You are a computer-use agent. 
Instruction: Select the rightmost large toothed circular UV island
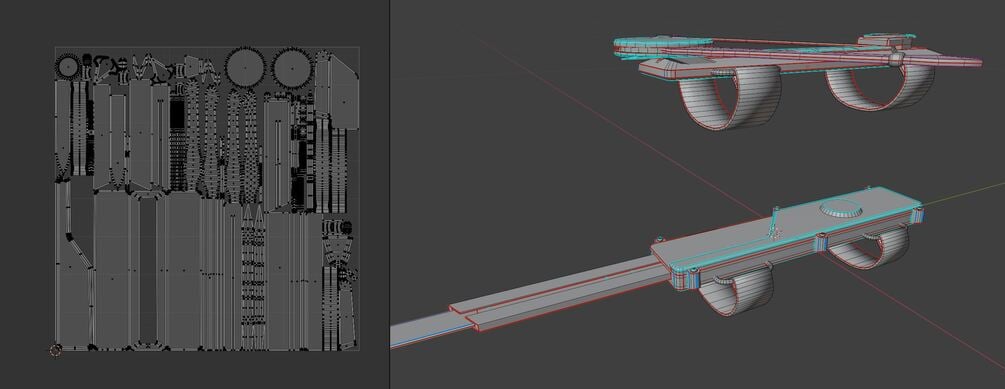pos(292,67)
